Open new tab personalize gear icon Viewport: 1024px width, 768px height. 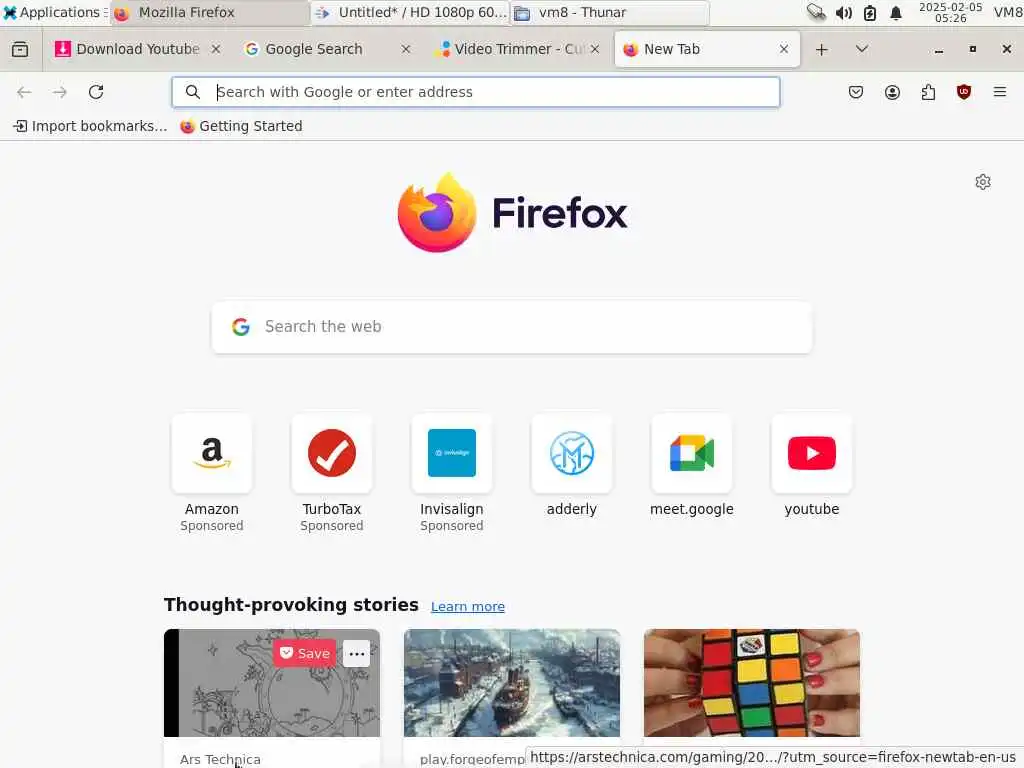point(982,182)
